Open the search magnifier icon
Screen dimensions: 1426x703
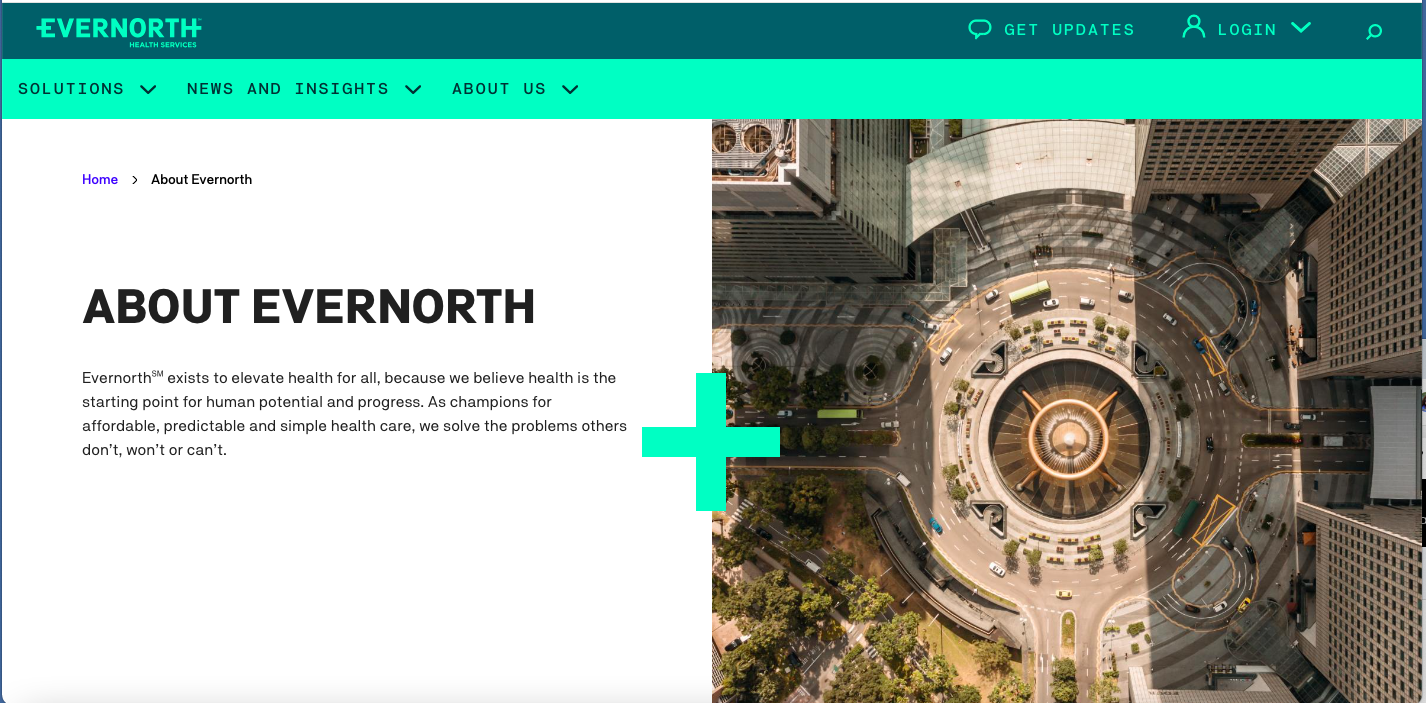click(1374, 32)
